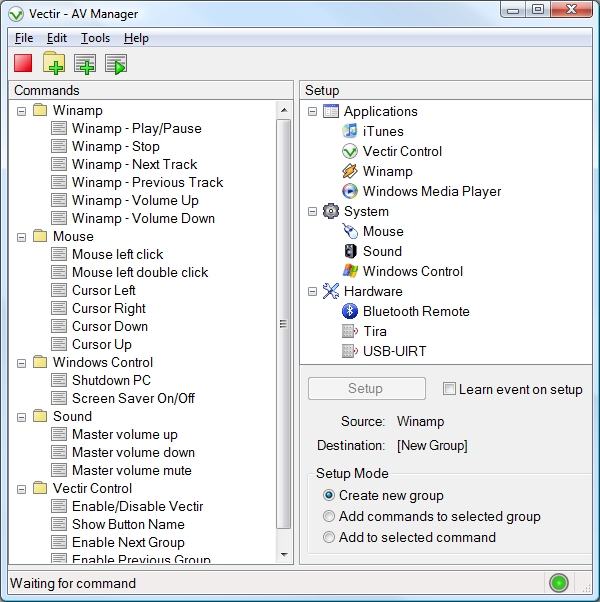600x602 pixels.
Task: Select Screen Saver On/Off command
Action: click(133, 398)
